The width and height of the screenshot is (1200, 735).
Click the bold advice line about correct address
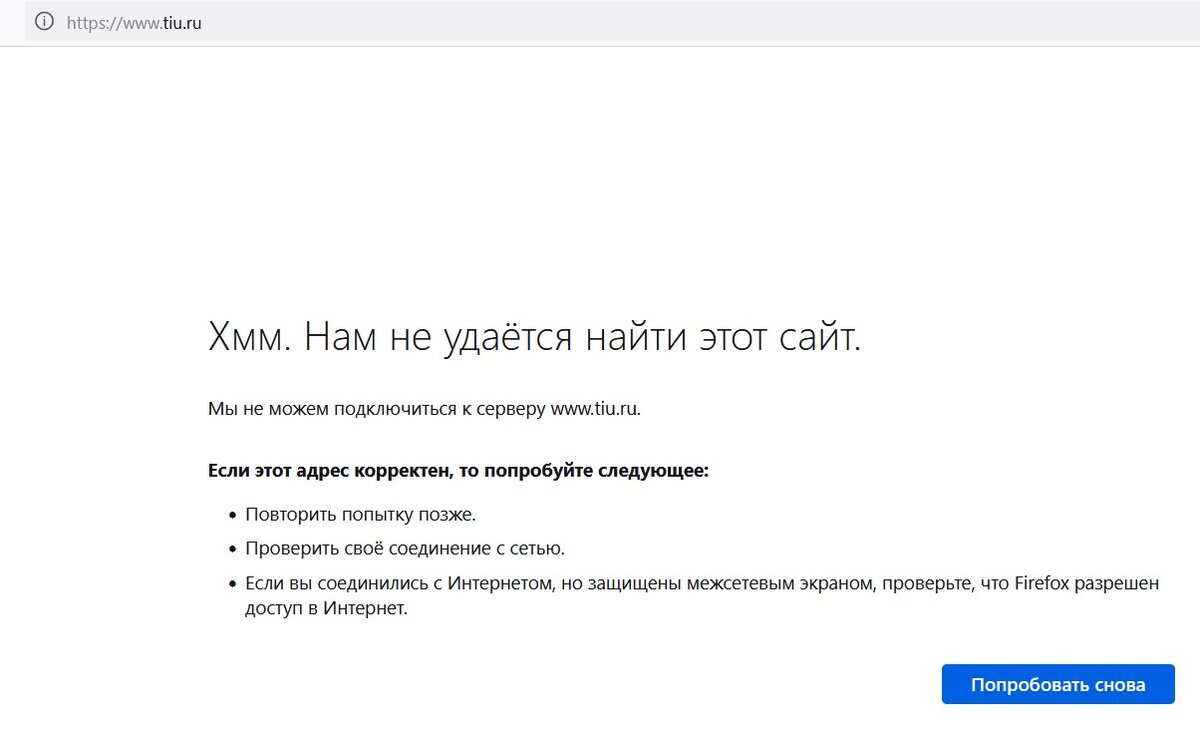456,470
